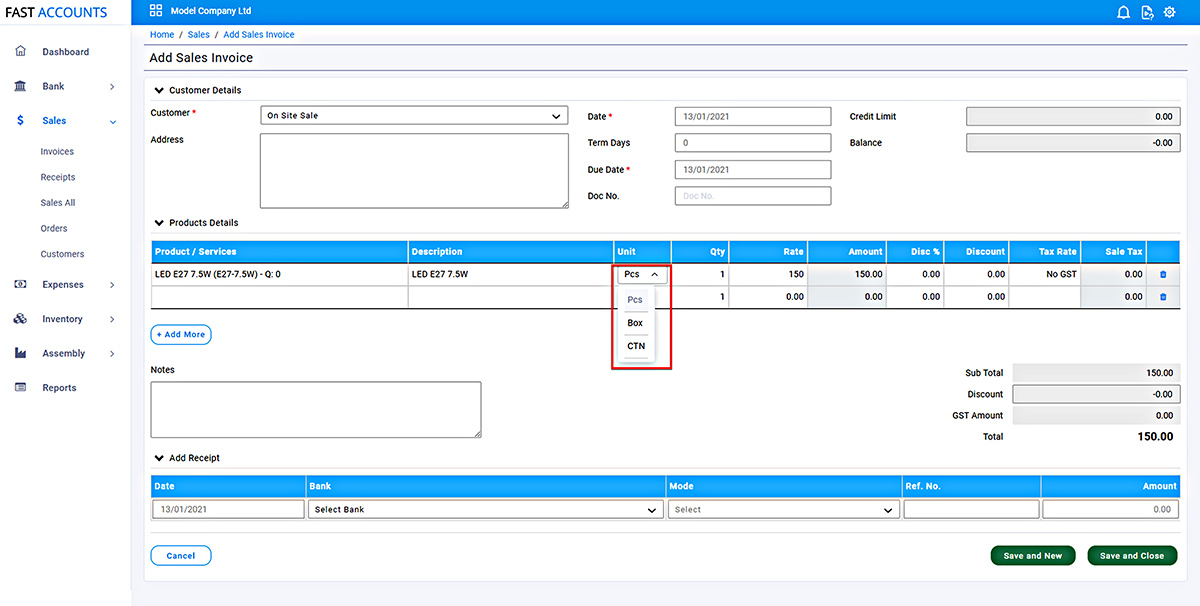This screenshot has height=606, width=1200.
Task: Click the receipt Amount field
Action: (x=1110, y=509)
